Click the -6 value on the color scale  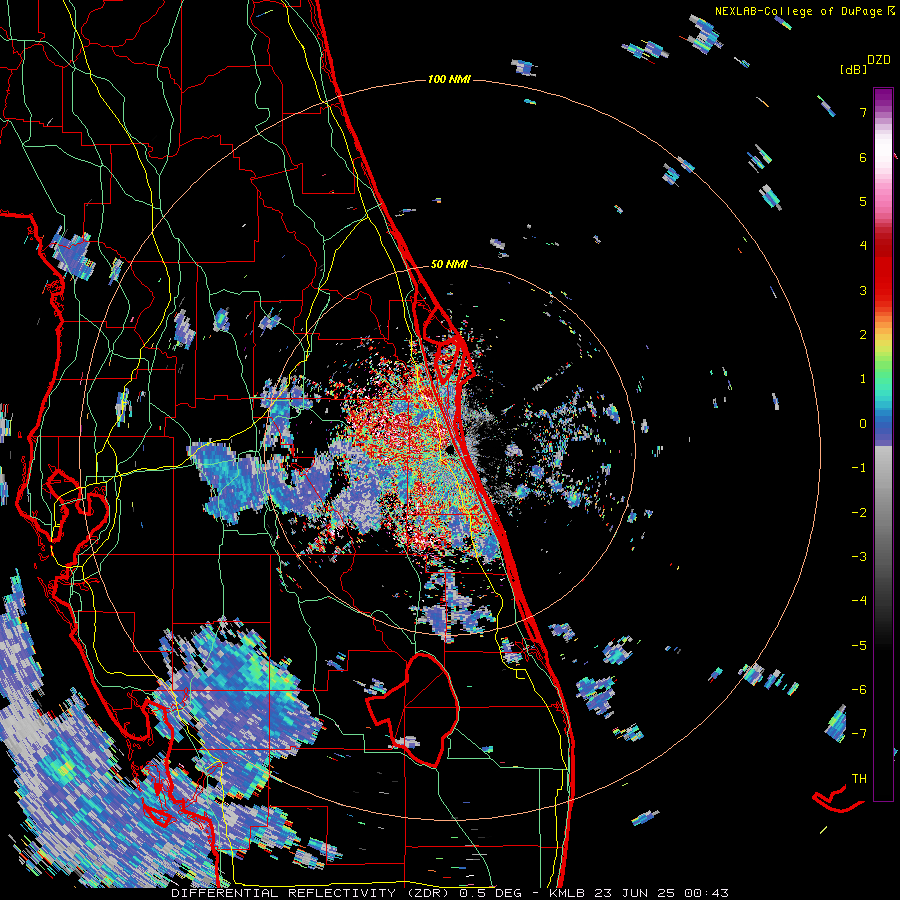point(859,690)
